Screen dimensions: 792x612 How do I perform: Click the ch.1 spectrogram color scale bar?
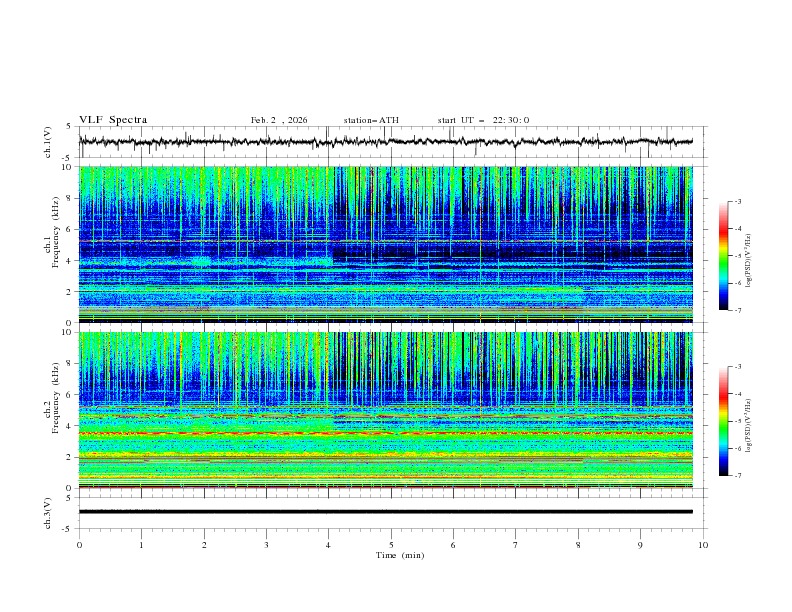724,256
